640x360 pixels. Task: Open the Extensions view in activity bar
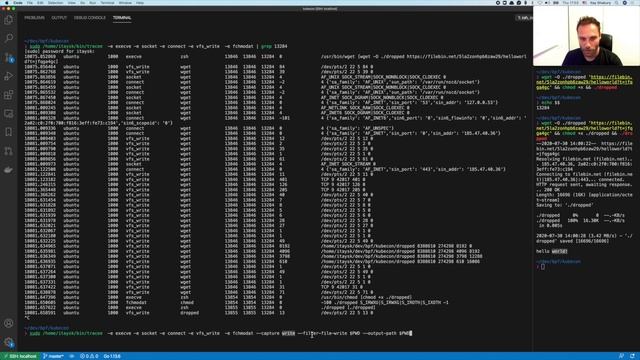(9, 95)
